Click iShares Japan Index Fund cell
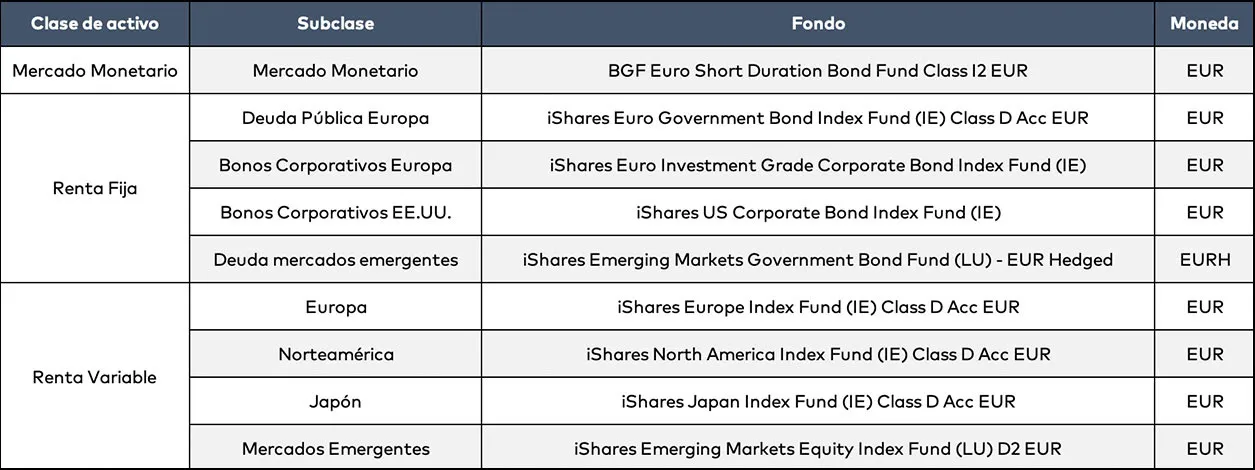Screen dimensions: 1255x470 817,401
